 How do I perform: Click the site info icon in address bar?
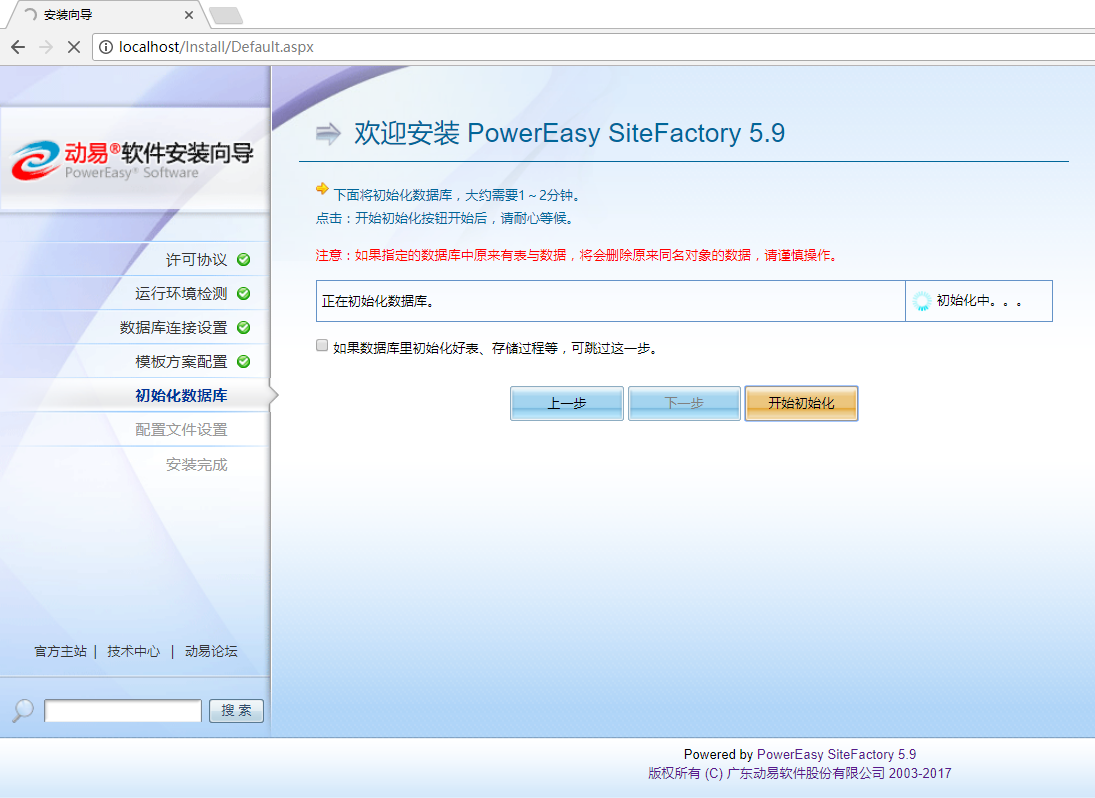(x=106, y=47)
